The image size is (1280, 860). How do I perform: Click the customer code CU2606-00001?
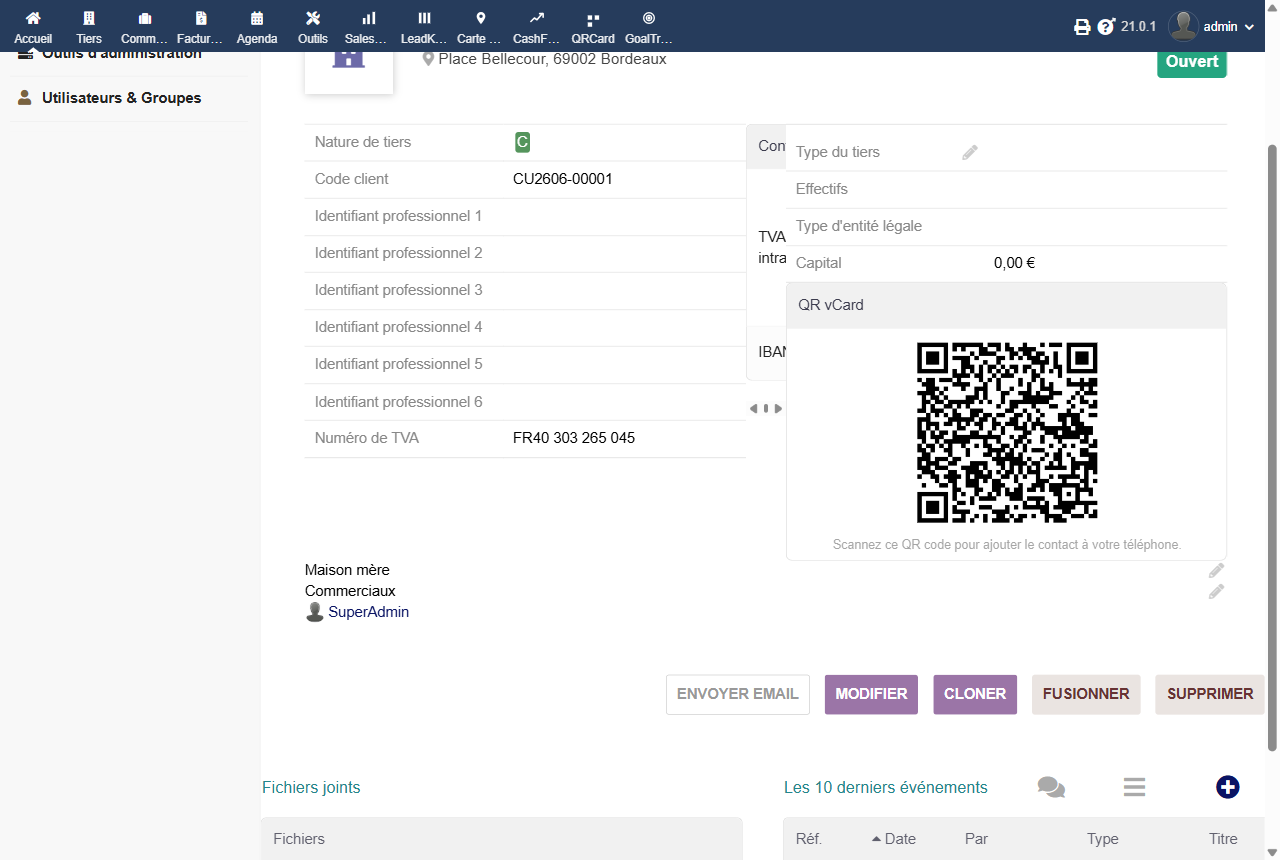tap(563, 179)
